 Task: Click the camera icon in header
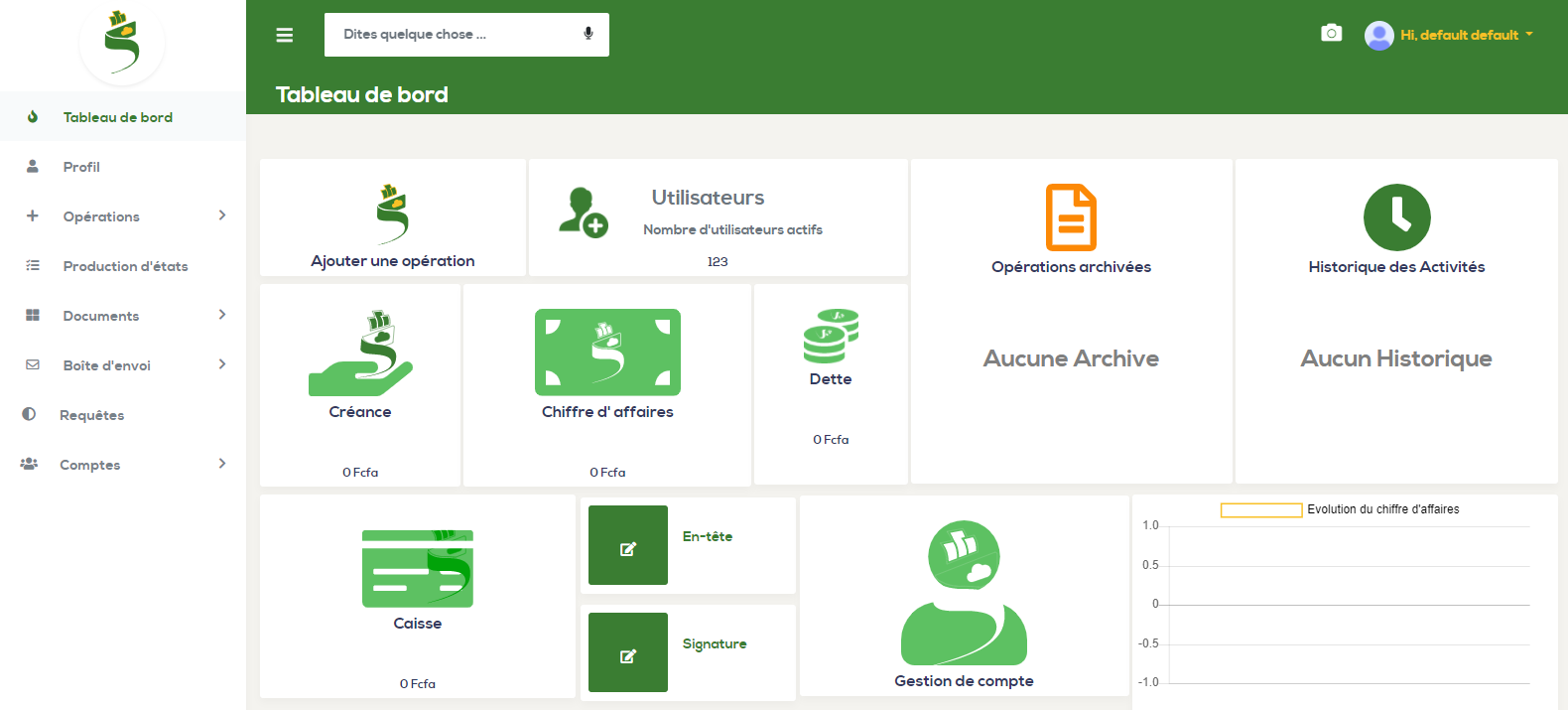(x=1331, y=34)
